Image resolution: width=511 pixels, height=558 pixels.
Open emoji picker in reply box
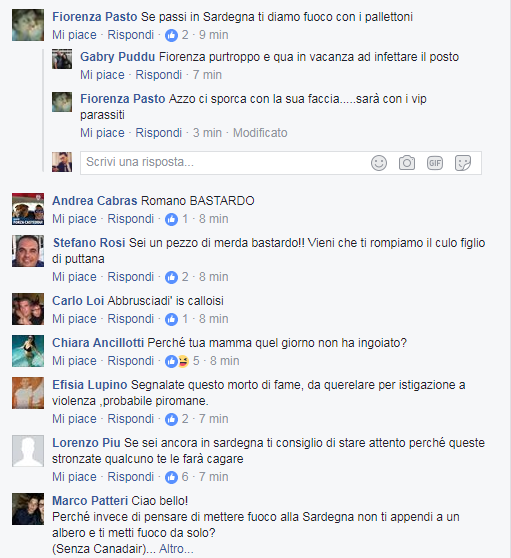[x=379, y=163]
